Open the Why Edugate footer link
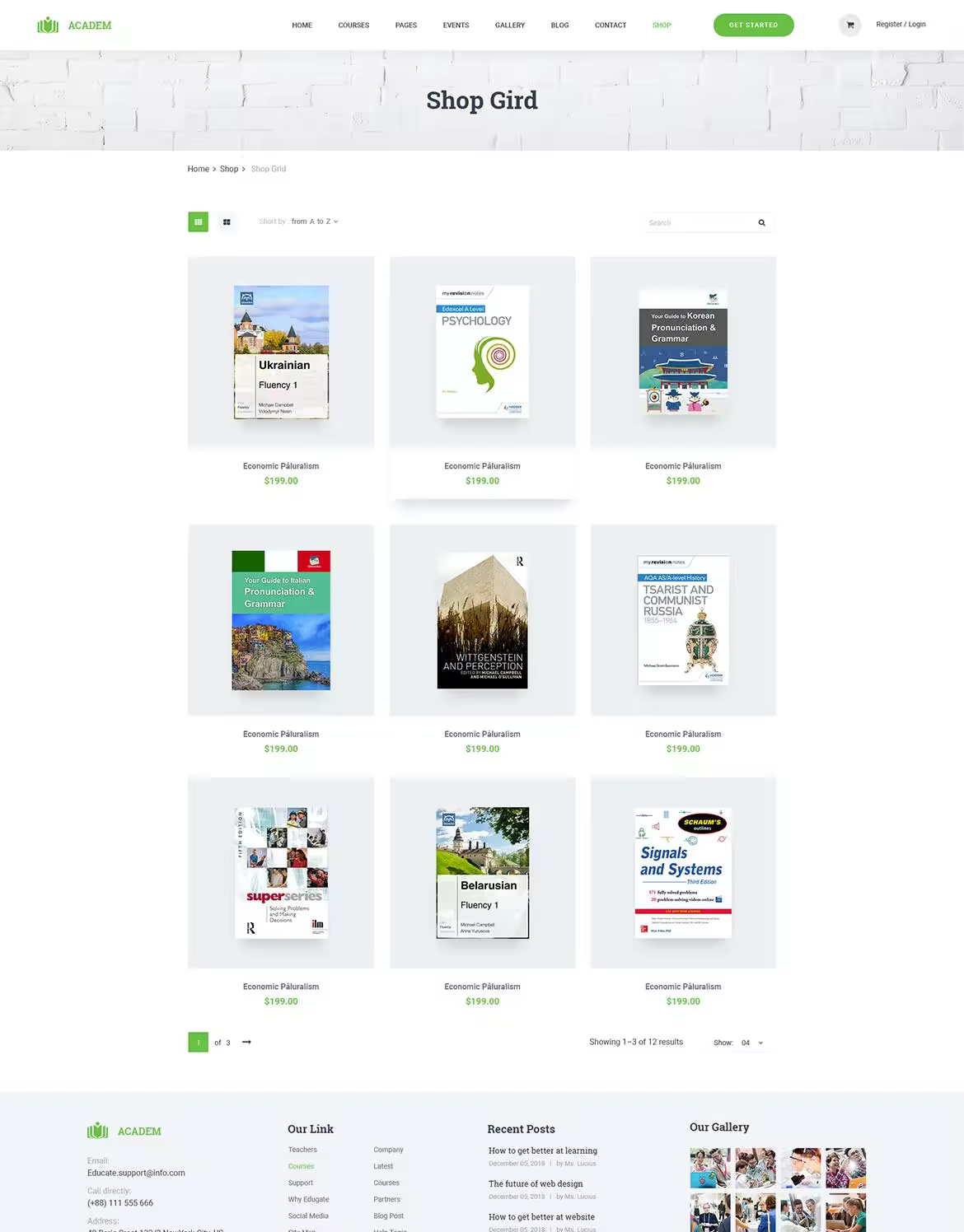This screenshot has width=964, height=1232. (309, 1199)
